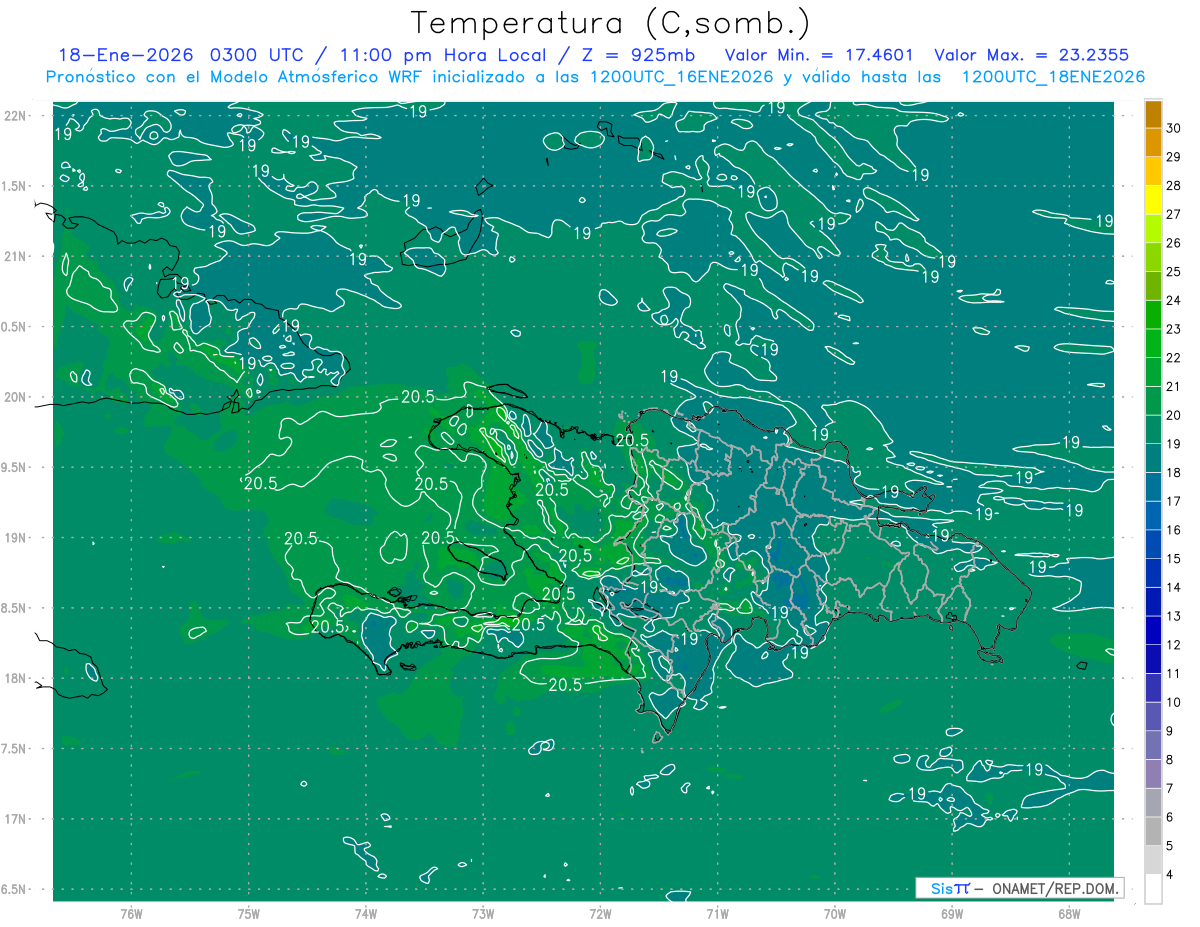The height and width of the screenshot is (927, 1200).
Task: Click the "13" value on the color scale
Action: 1174,616
